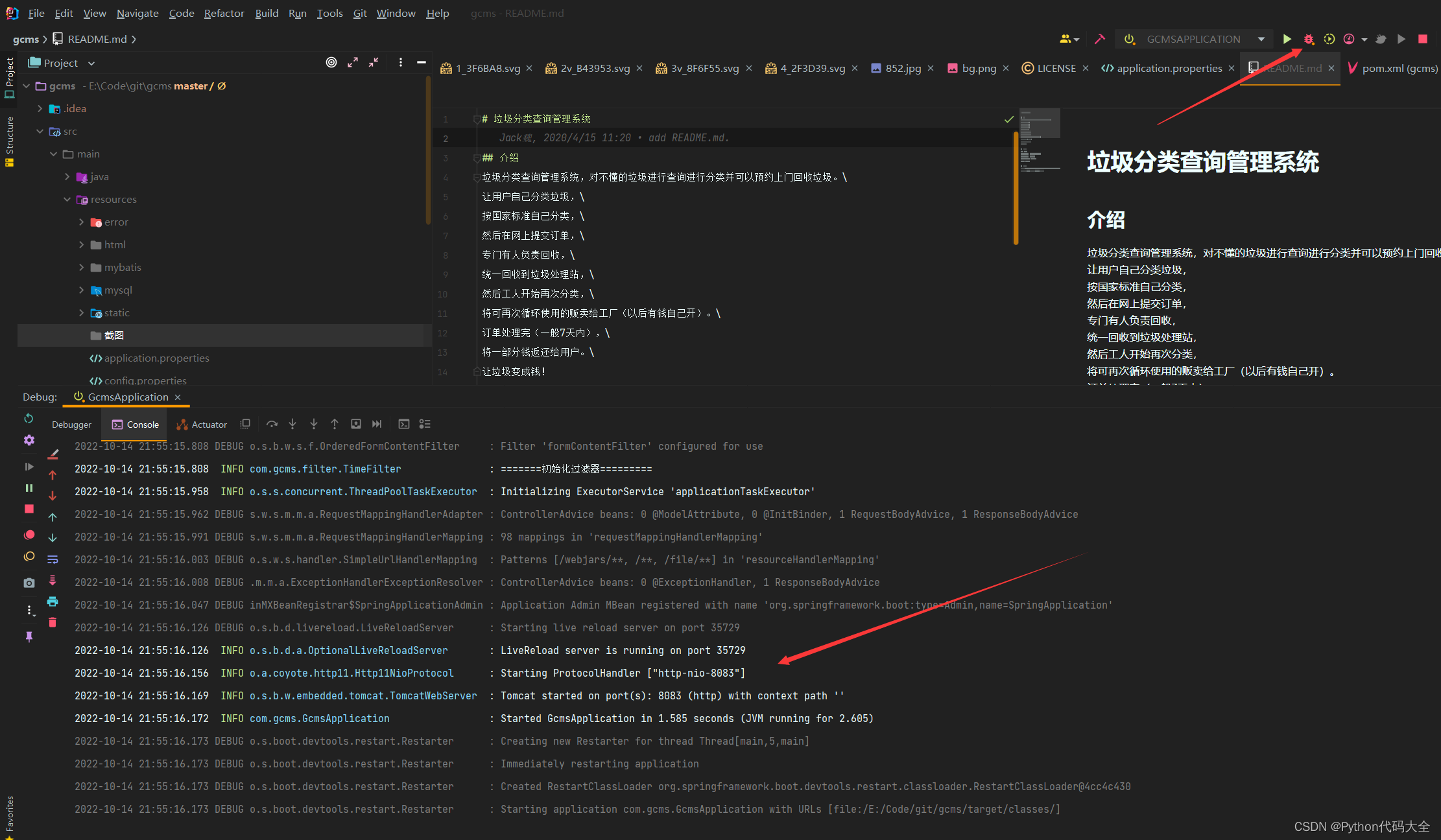
Task: Click the inspections checkmark in editor
Action: pos(1009,119)
